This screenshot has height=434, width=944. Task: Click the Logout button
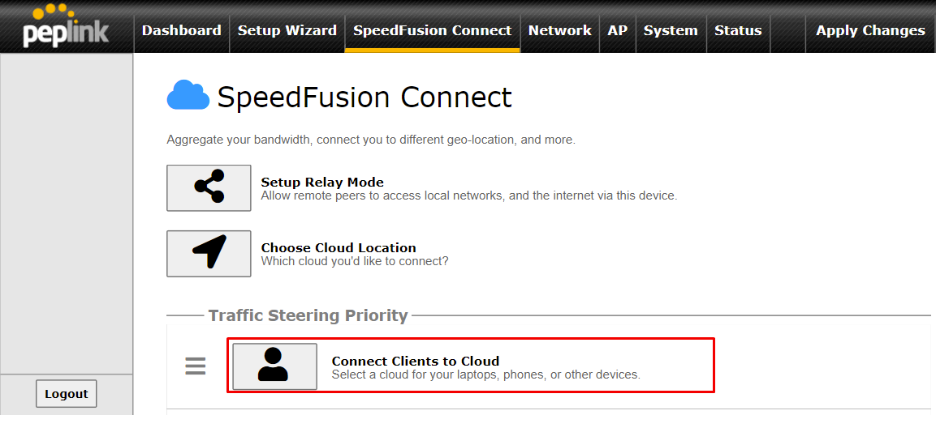point(66,394)
